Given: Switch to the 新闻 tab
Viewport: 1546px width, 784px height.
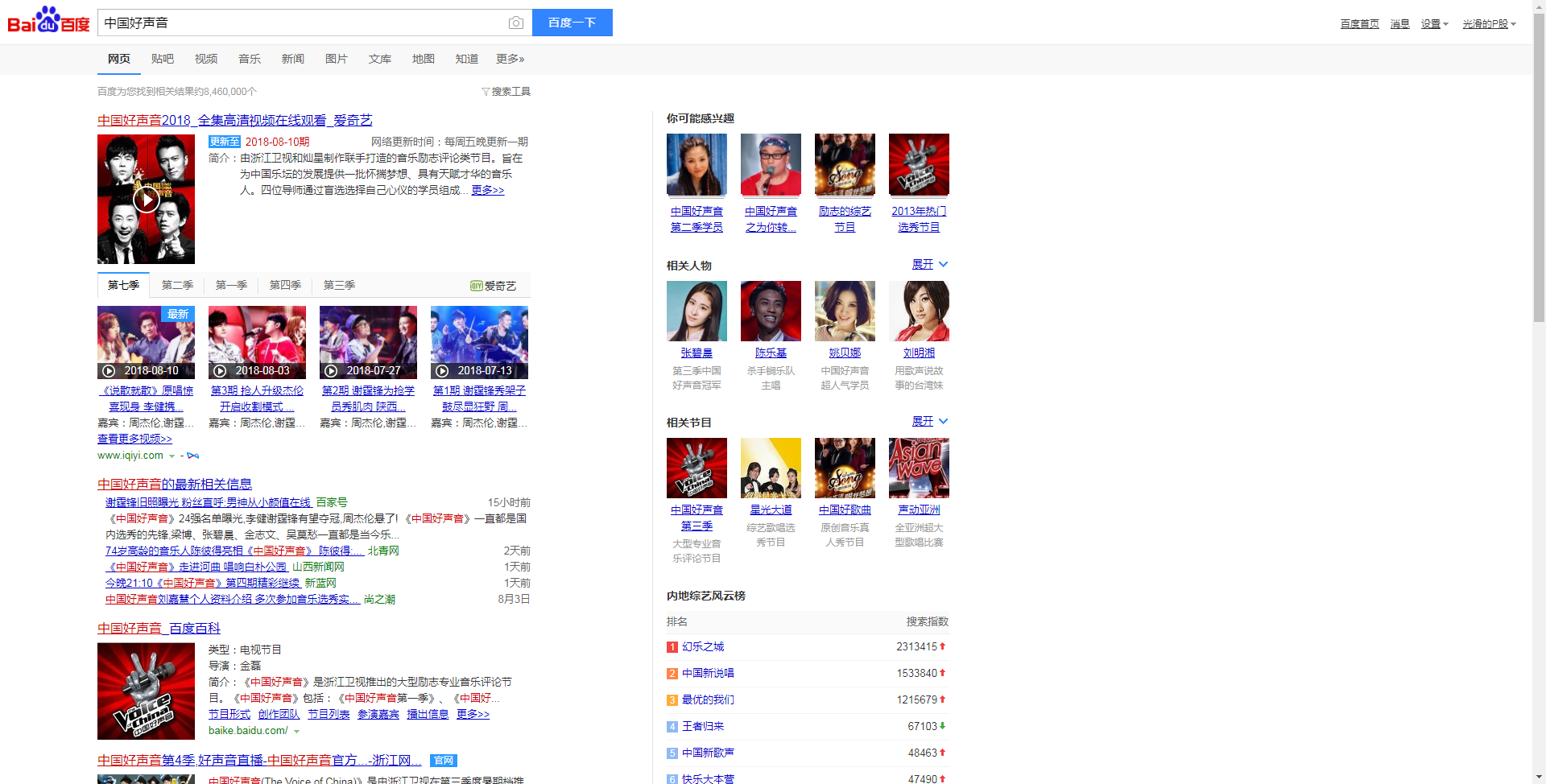Looking at the screenshot, I should tap(292, 59).
